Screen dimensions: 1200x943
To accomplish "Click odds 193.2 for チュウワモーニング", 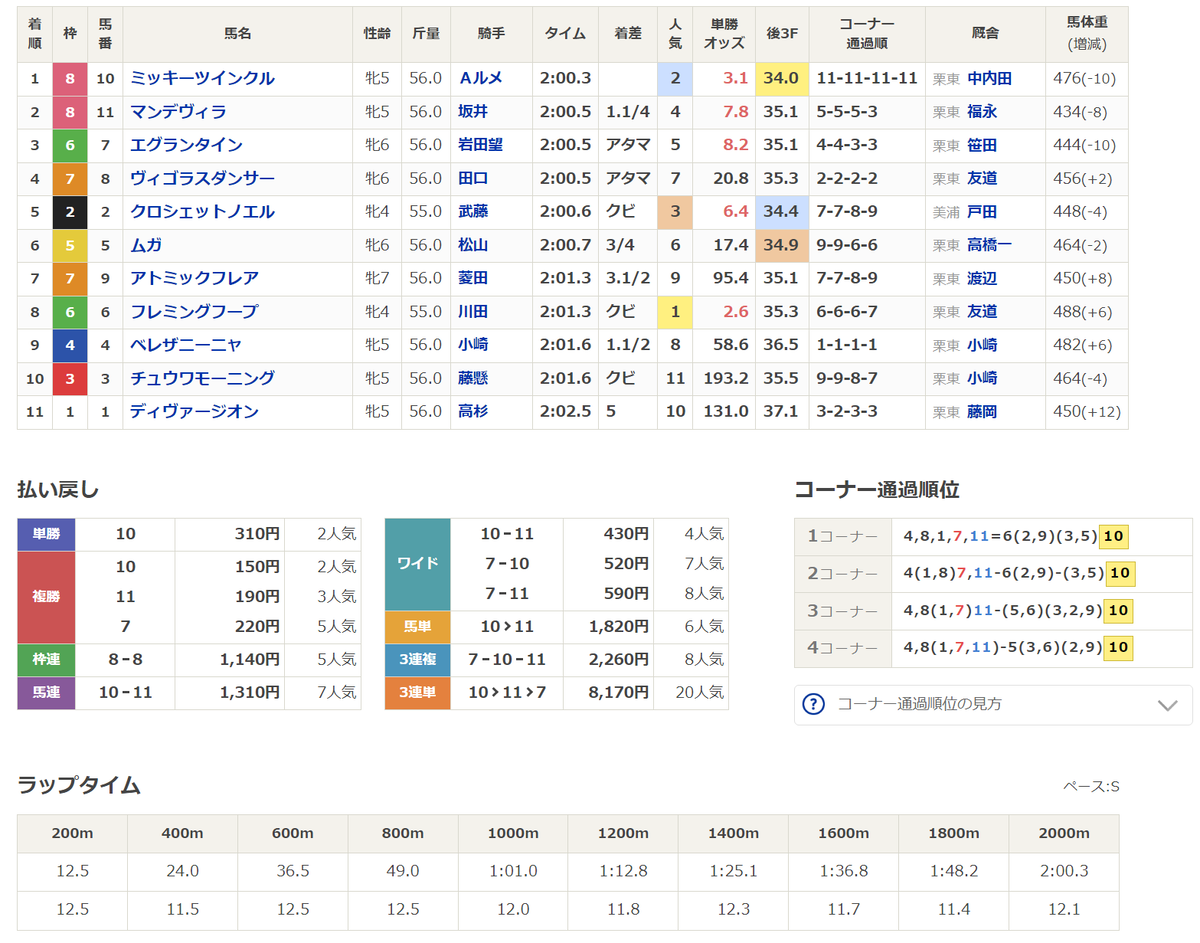I will (726, 378).
